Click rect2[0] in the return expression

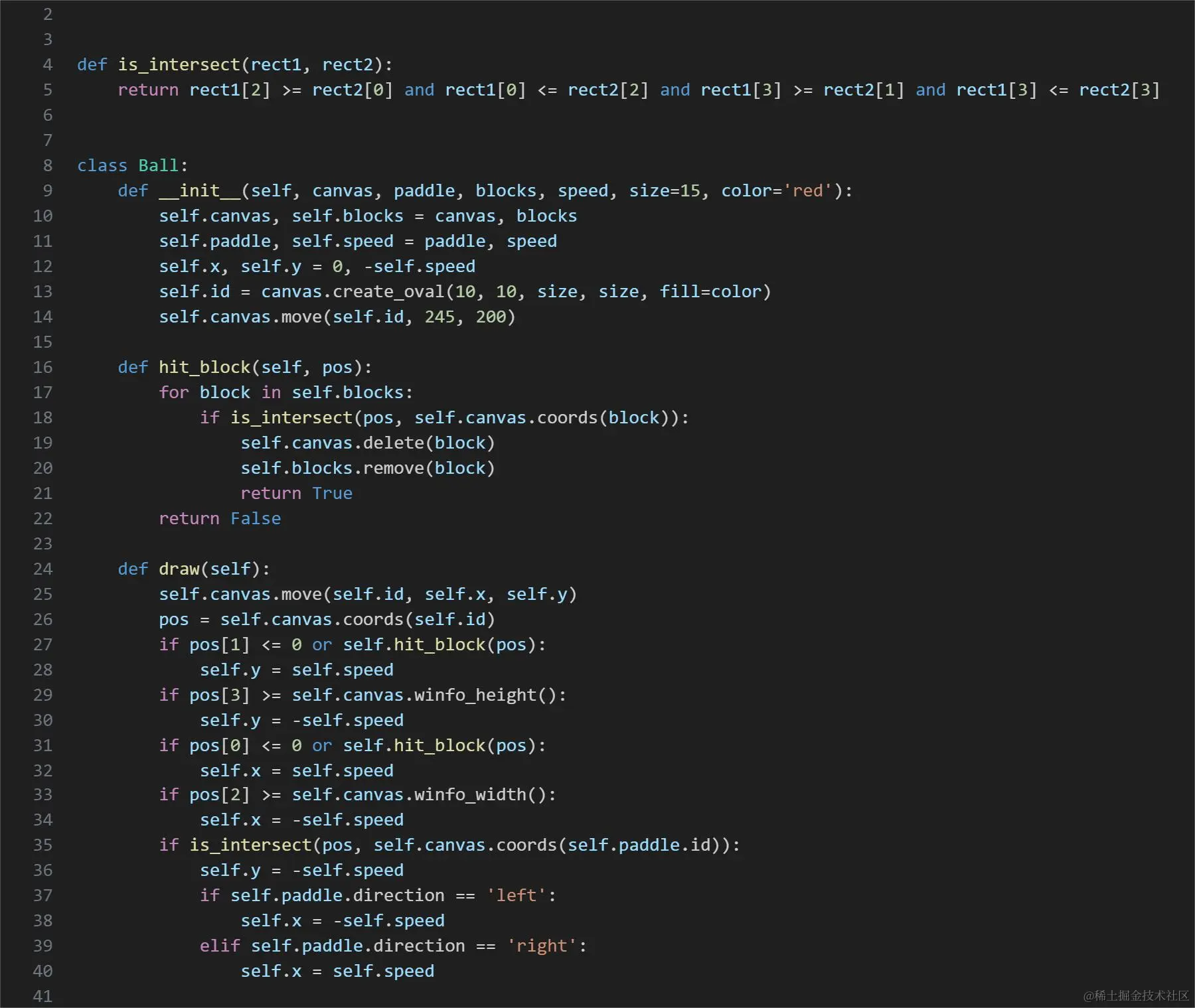[353, 90]
